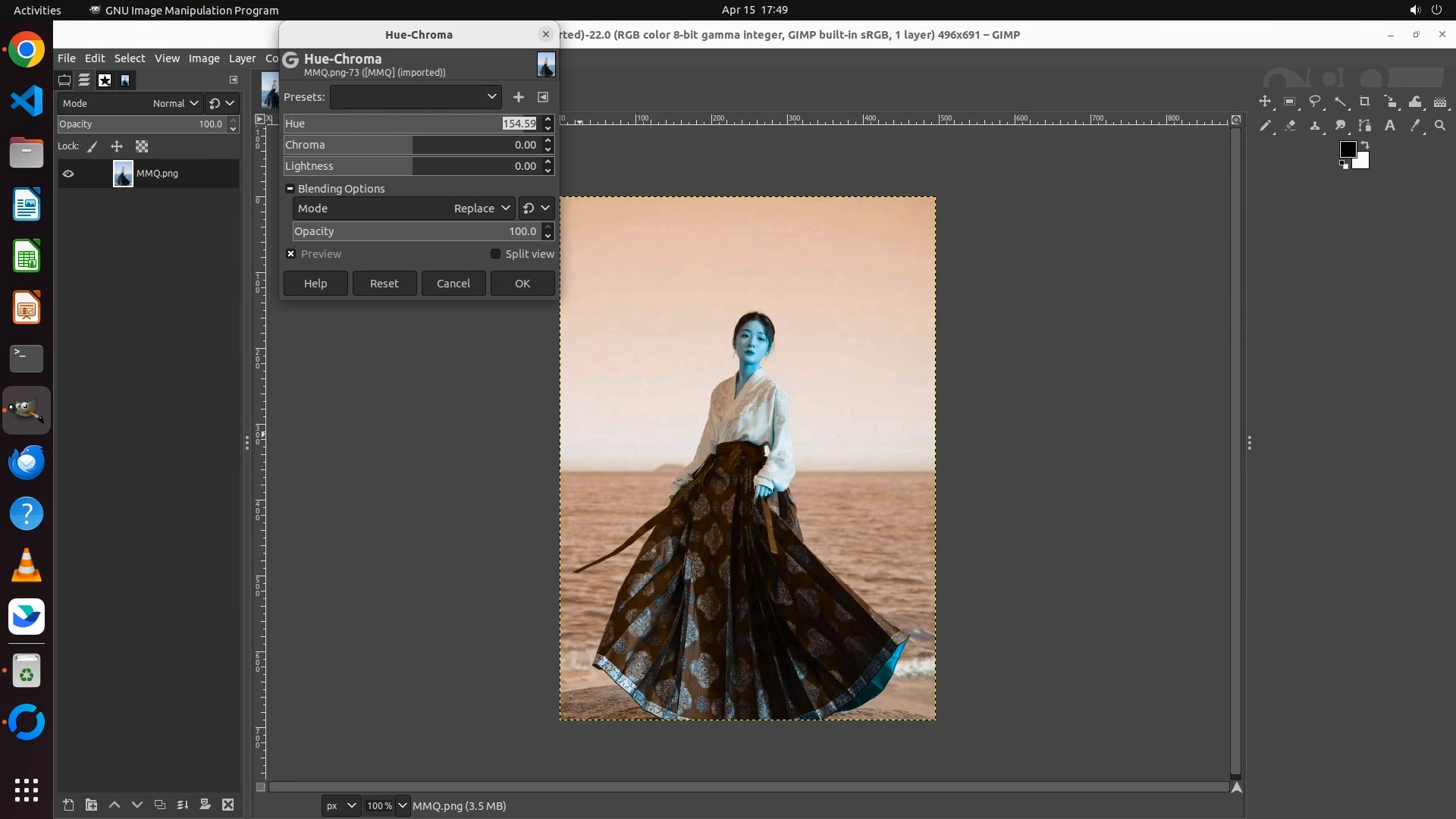Select the Fuzzy Select wand tool
The height and width of the screenshot is (819, 1456).
[x=1340, y=102]
